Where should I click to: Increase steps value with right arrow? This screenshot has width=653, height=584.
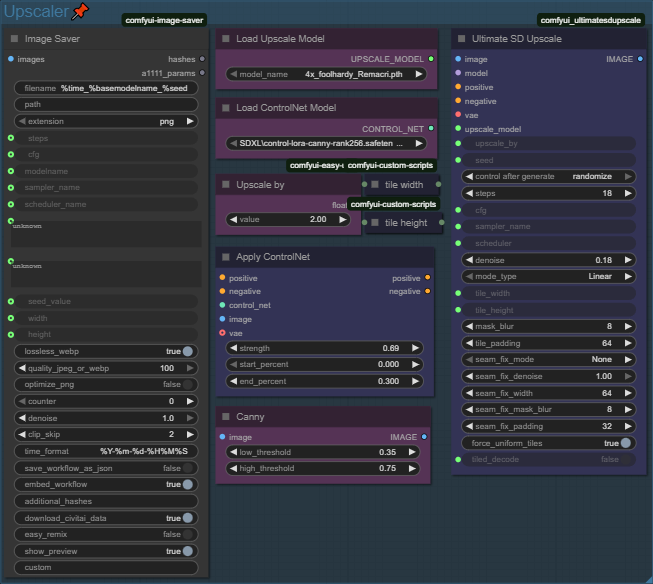tap(628, 193)
